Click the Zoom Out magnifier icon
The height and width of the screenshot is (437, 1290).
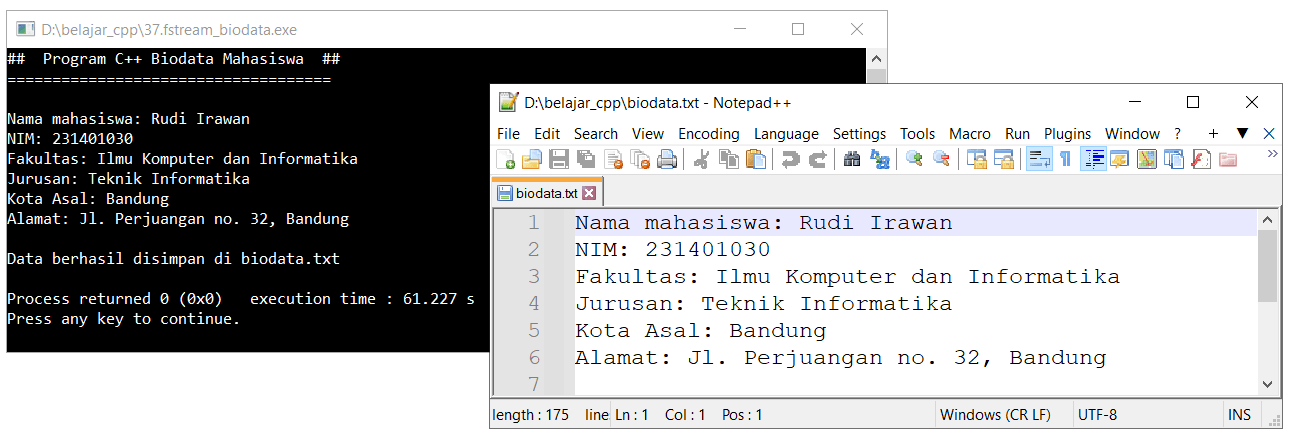[941, 159]
